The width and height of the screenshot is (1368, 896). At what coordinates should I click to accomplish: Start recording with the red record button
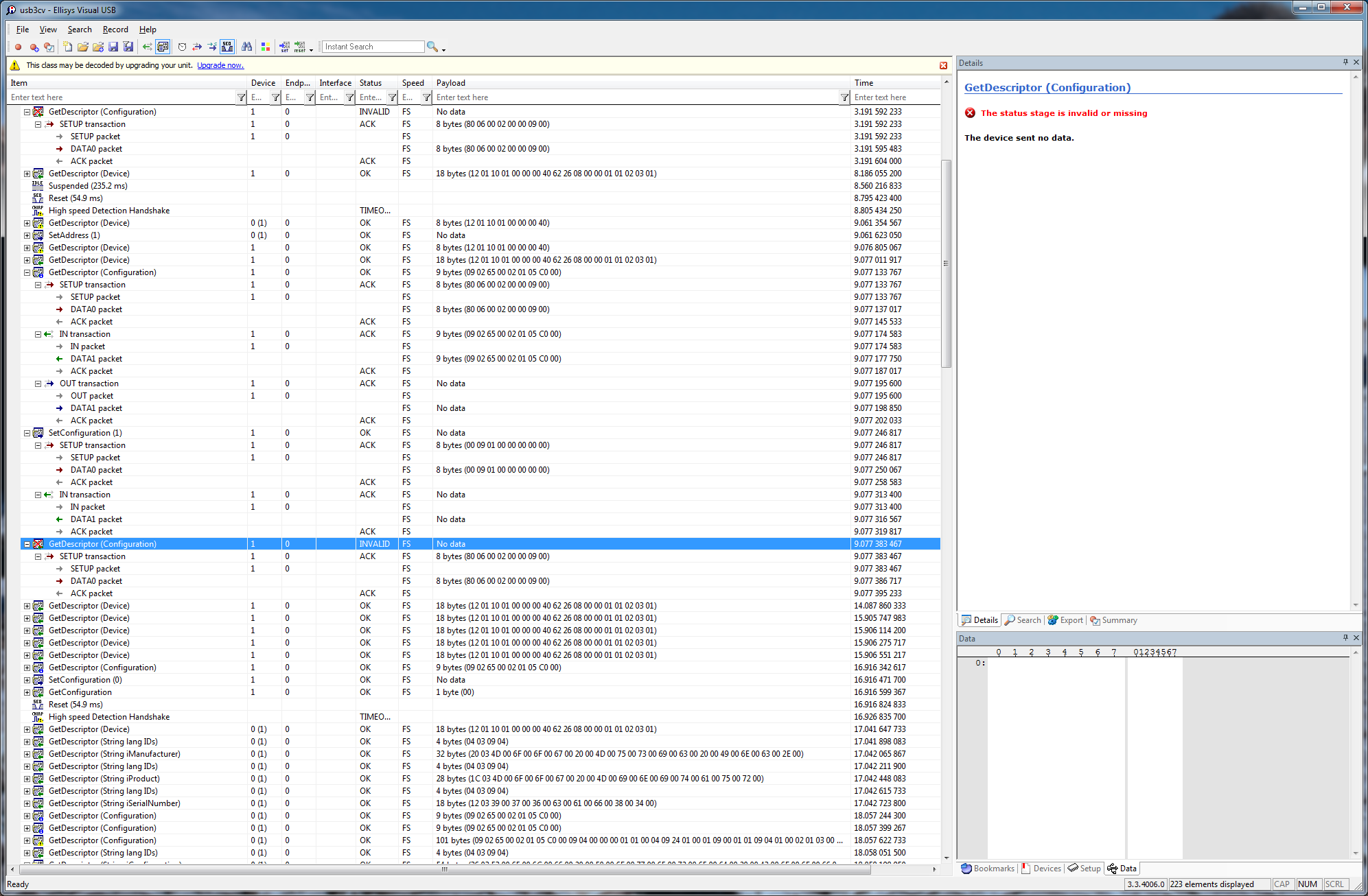[x=19, y=47]
